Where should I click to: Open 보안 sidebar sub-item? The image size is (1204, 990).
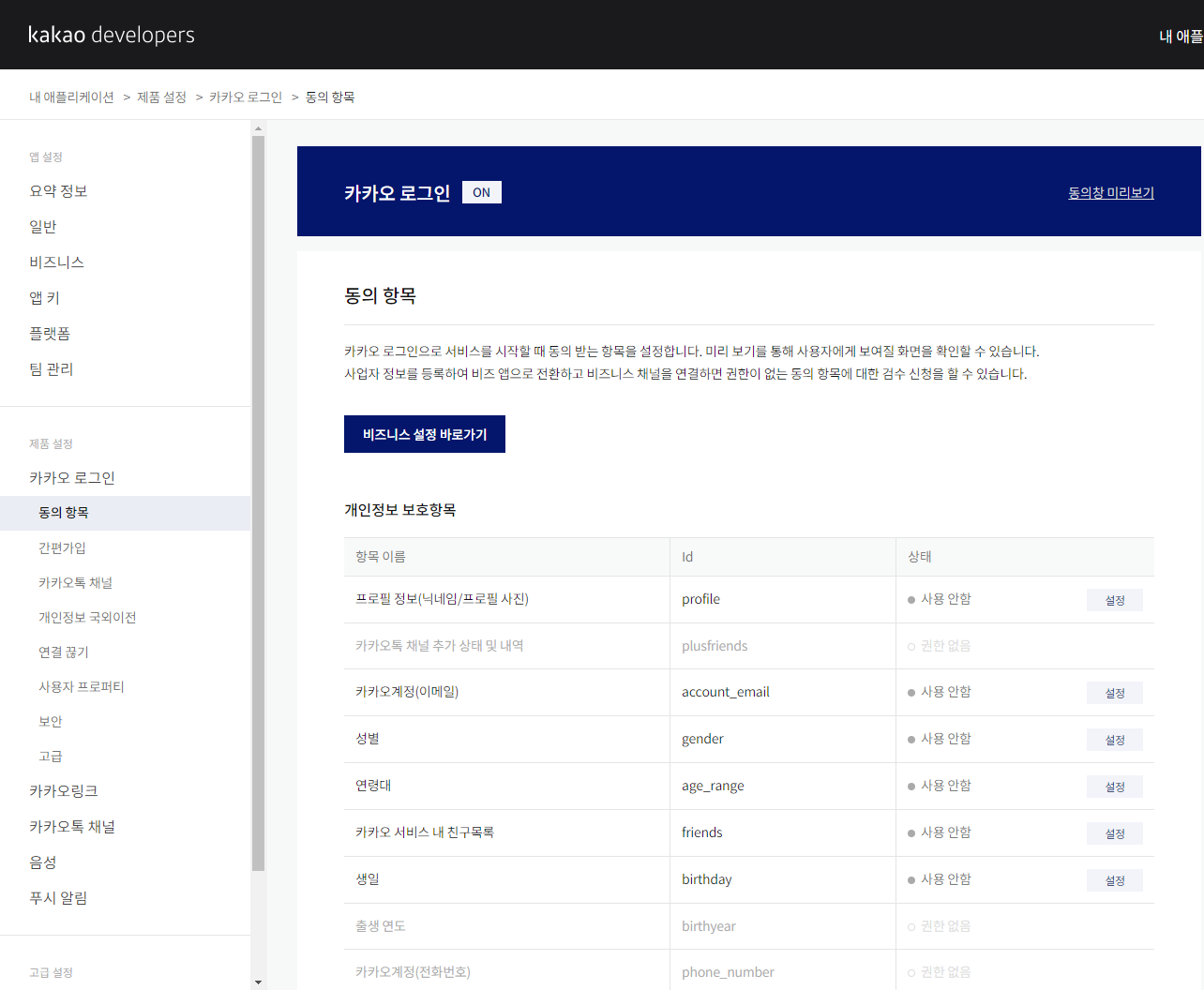point(51,722)
